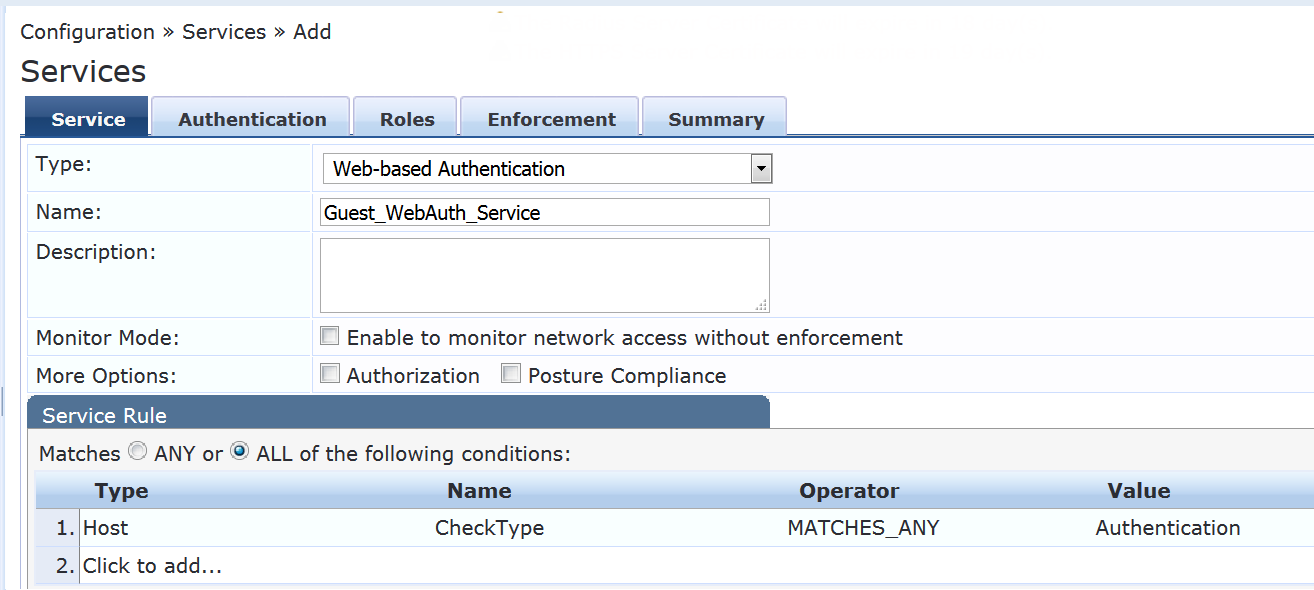Switch to the Authentication tab
1314x590 pixels.
tap(252, 119)
